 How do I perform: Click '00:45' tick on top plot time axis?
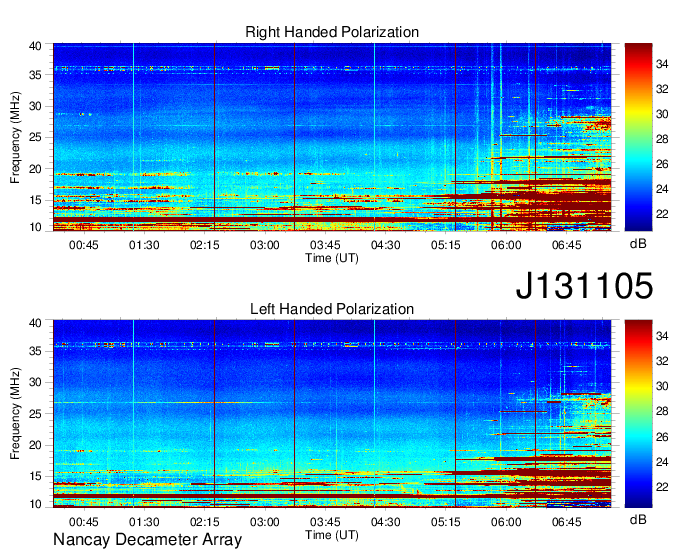click(x=84, y=245)
